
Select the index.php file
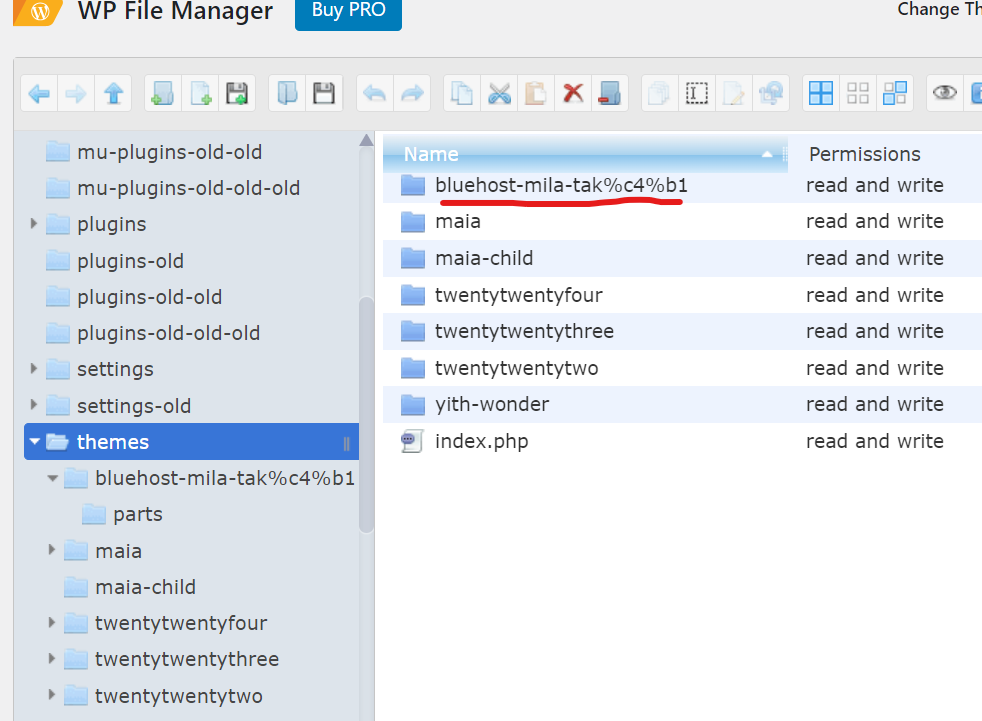(683, 441)
